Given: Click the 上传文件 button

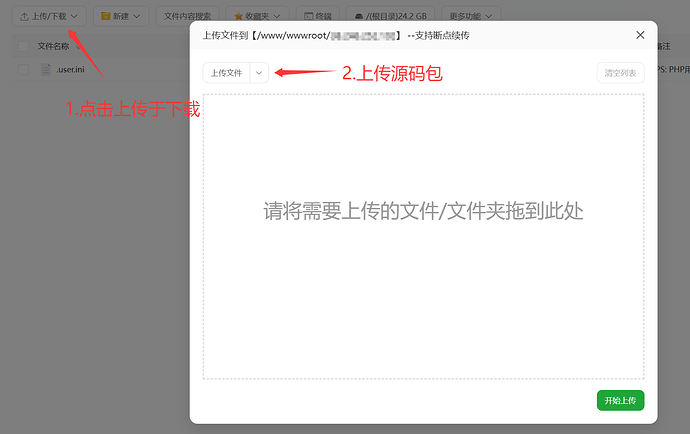Looking at the screenshot, I should point(226,73).
